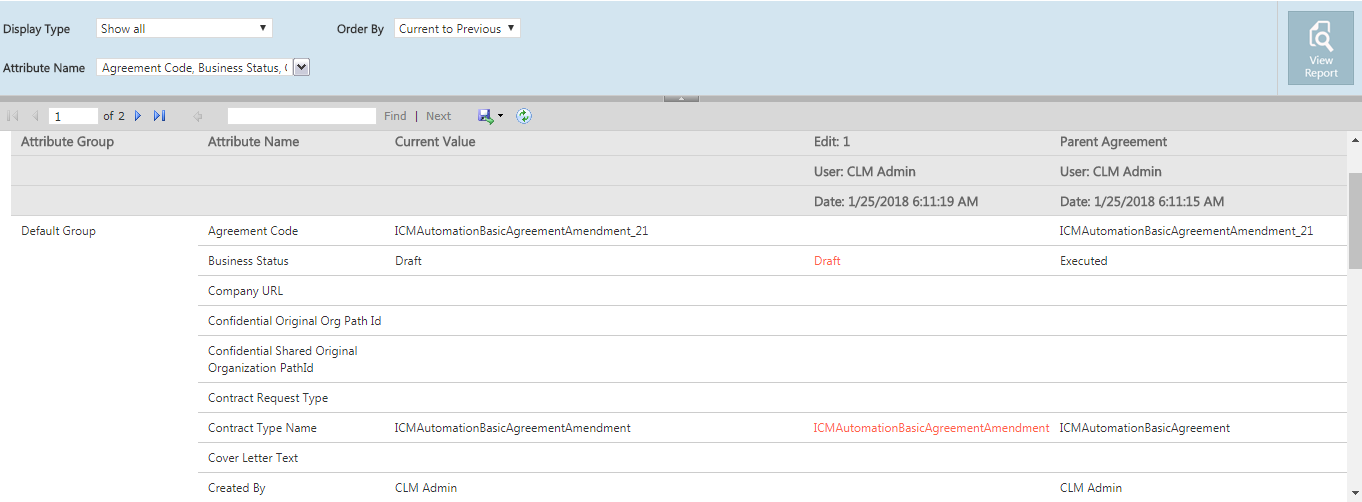This screenshot has height=502, width=1362.
Task: Click the previous page navigation arrow
Action: [35, 116]
